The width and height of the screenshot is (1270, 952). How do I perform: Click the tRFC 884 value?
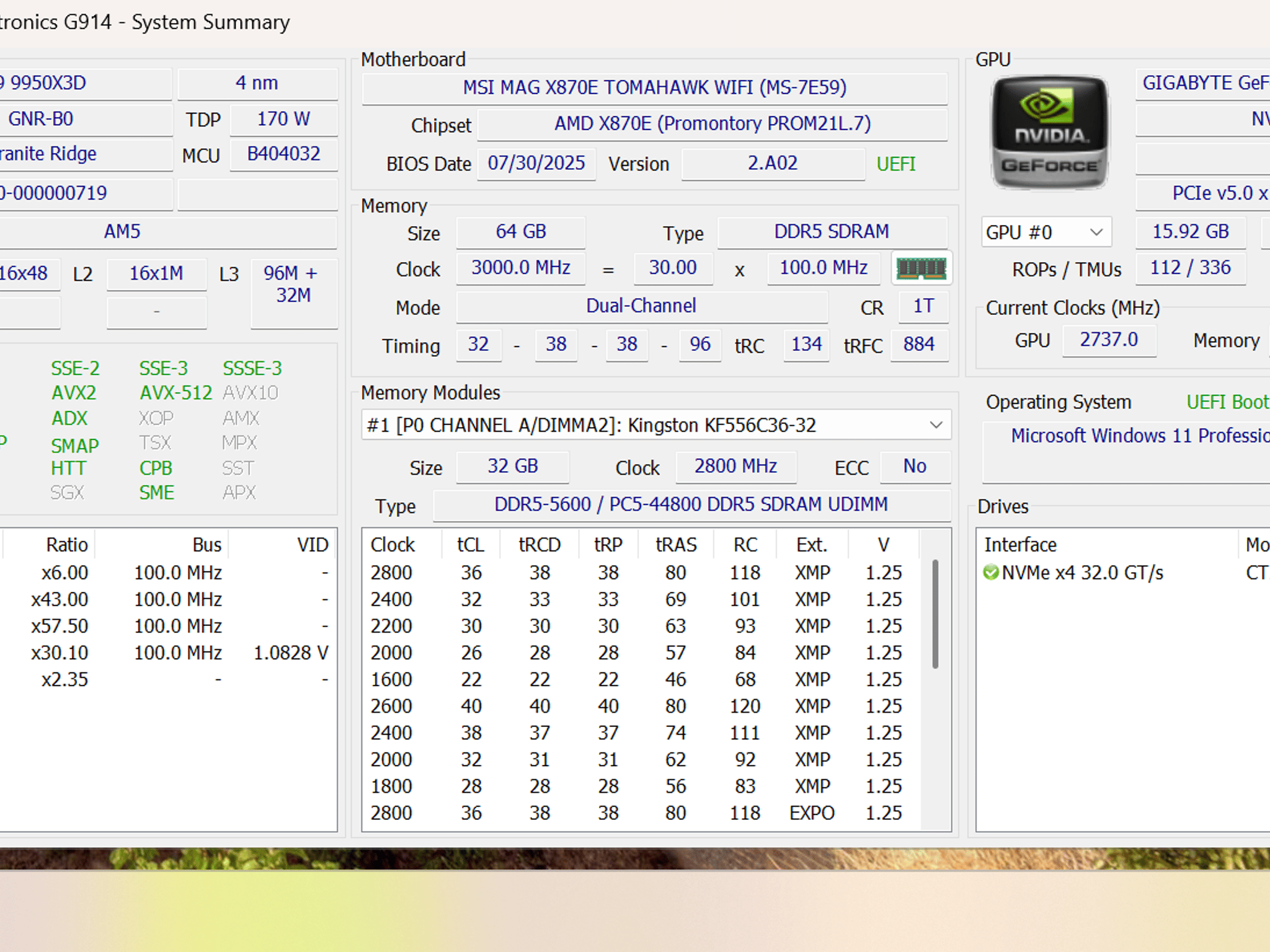919,345
